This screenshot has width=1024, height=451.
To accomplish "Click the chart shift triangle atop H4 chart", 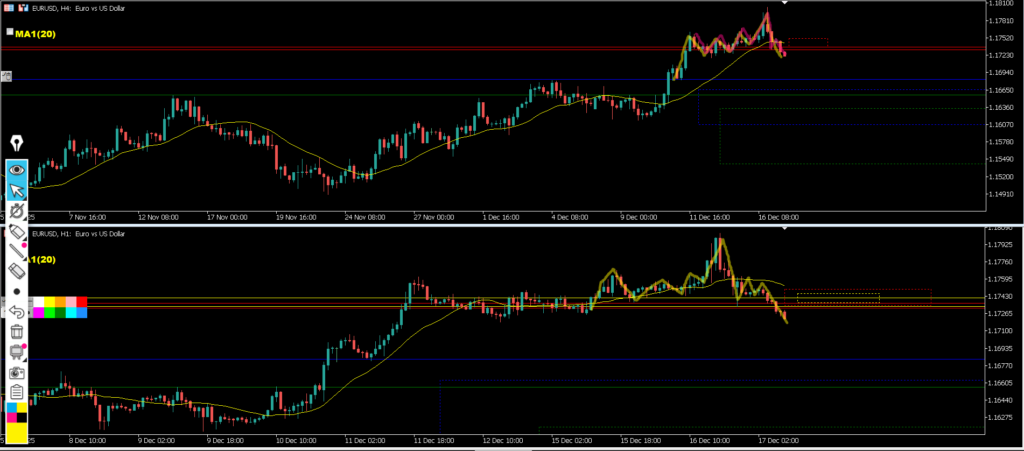I will (x=785, y=3).
